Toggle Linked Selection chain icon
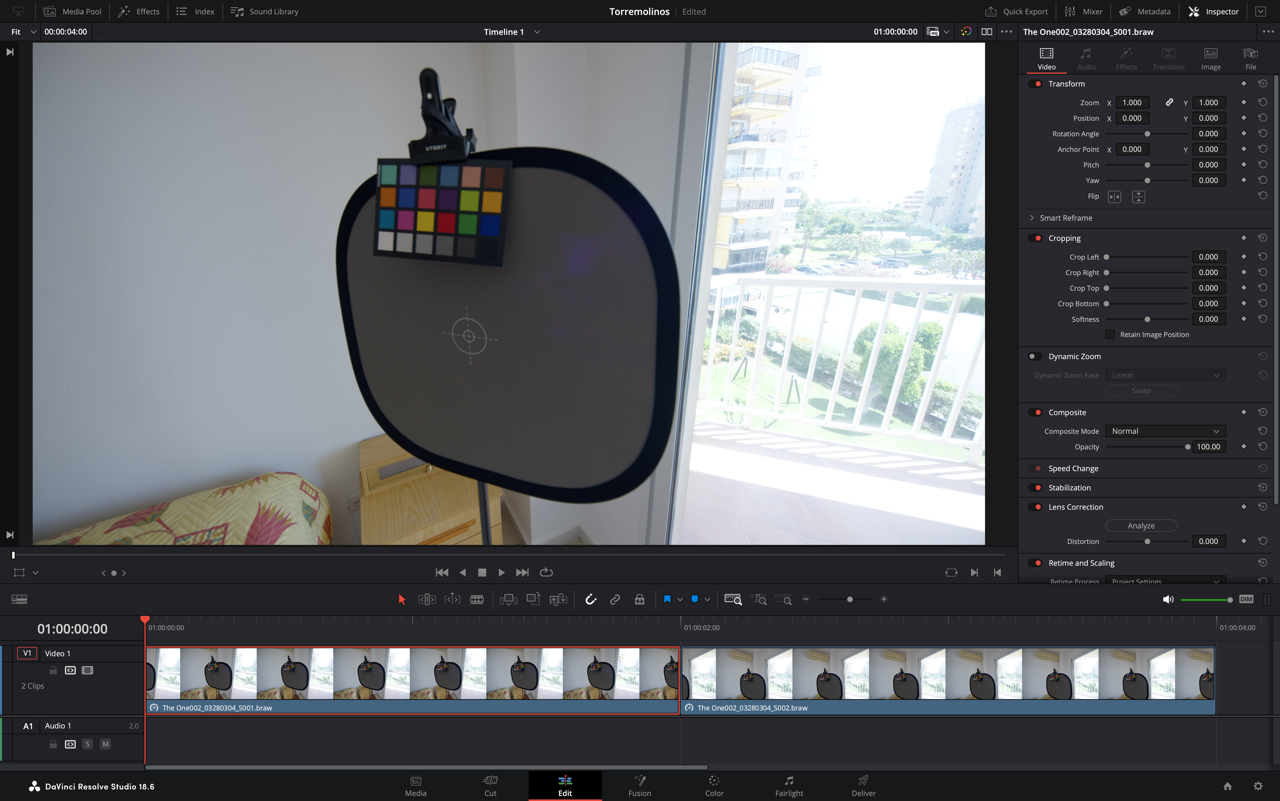This screenshot has width=1280, height=801. [x=615, y=600]
